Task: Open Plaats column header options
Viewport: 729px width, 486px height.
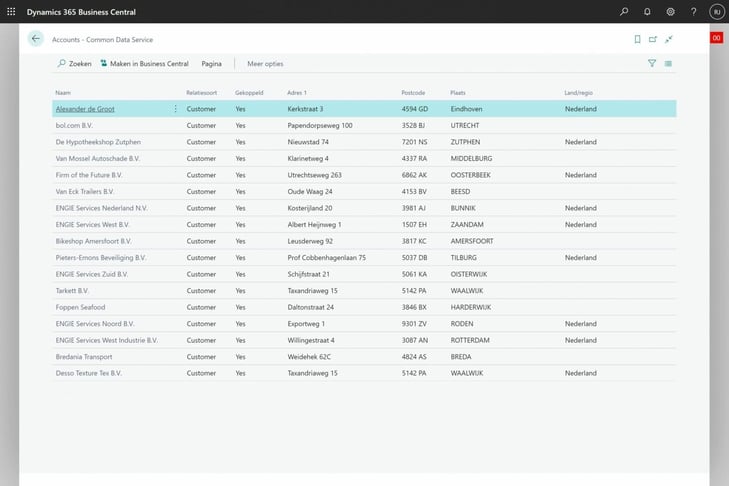Action: tap(458, 93)
